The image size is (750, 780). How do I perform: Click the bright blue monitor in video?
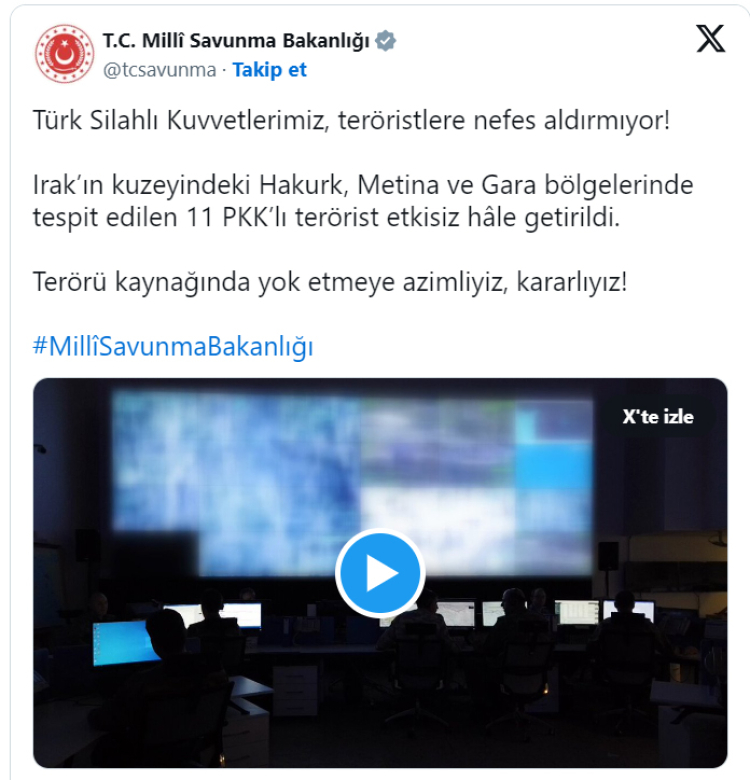(x=124, y=643)
